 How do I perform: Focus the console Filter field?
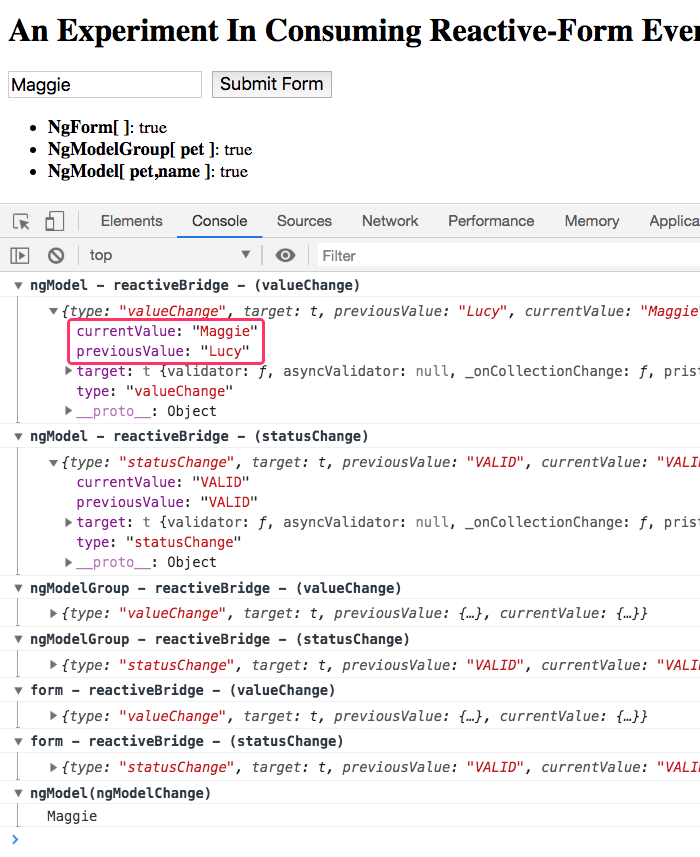(508, 256)
